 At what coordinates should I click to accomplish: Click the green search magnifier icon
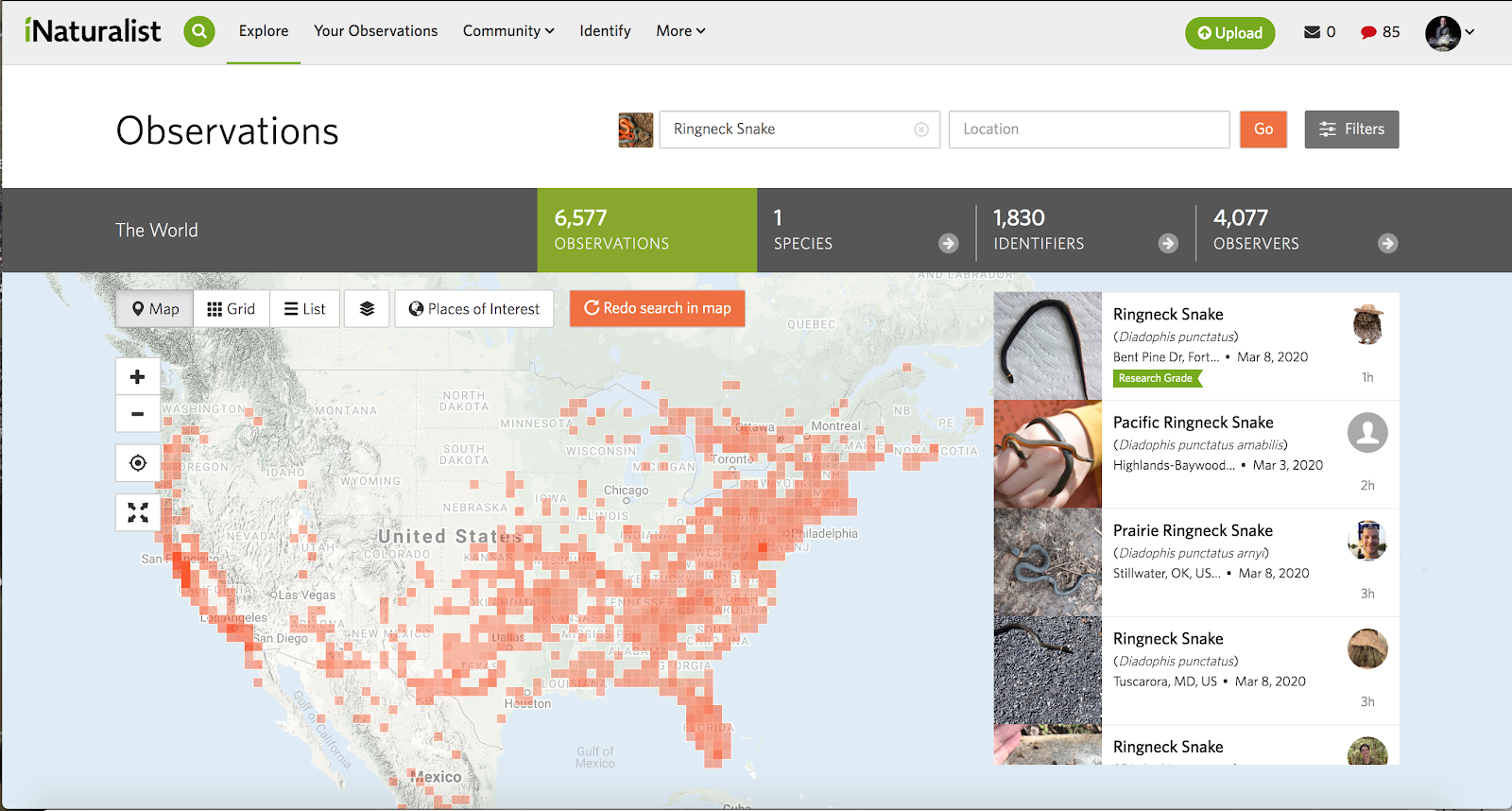tap(198, 31)
